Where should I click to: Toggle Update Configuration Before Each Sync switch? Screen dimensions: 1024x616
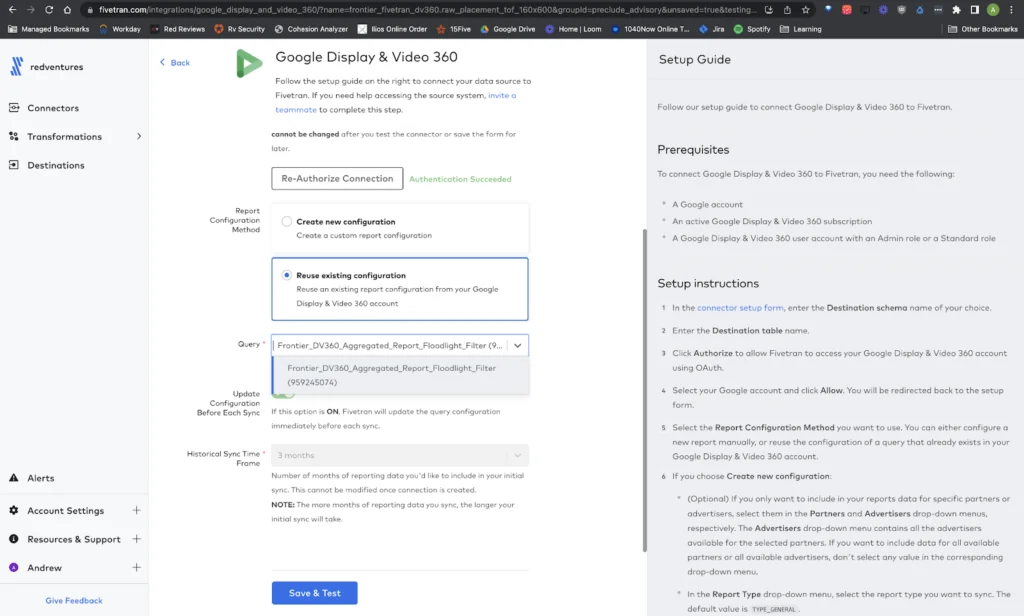pos(284,394)
